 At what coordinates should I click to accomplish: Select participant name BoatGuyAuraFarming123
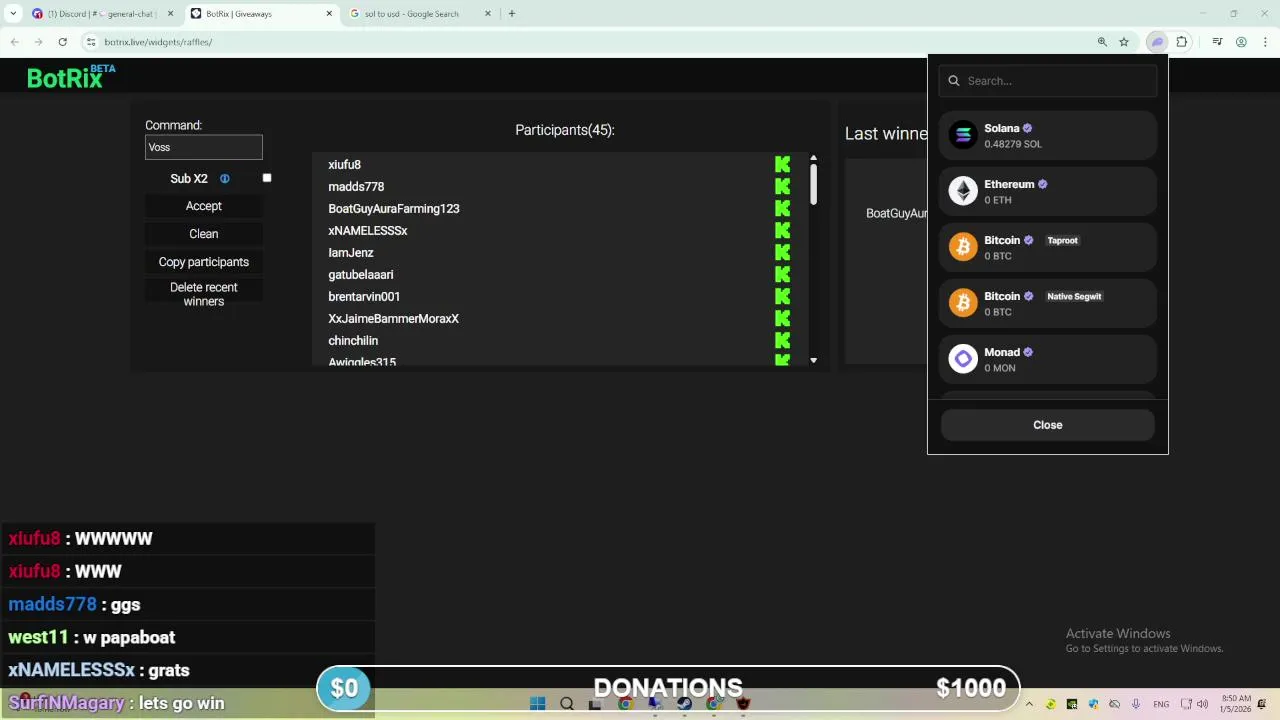(x=394, y=209)
